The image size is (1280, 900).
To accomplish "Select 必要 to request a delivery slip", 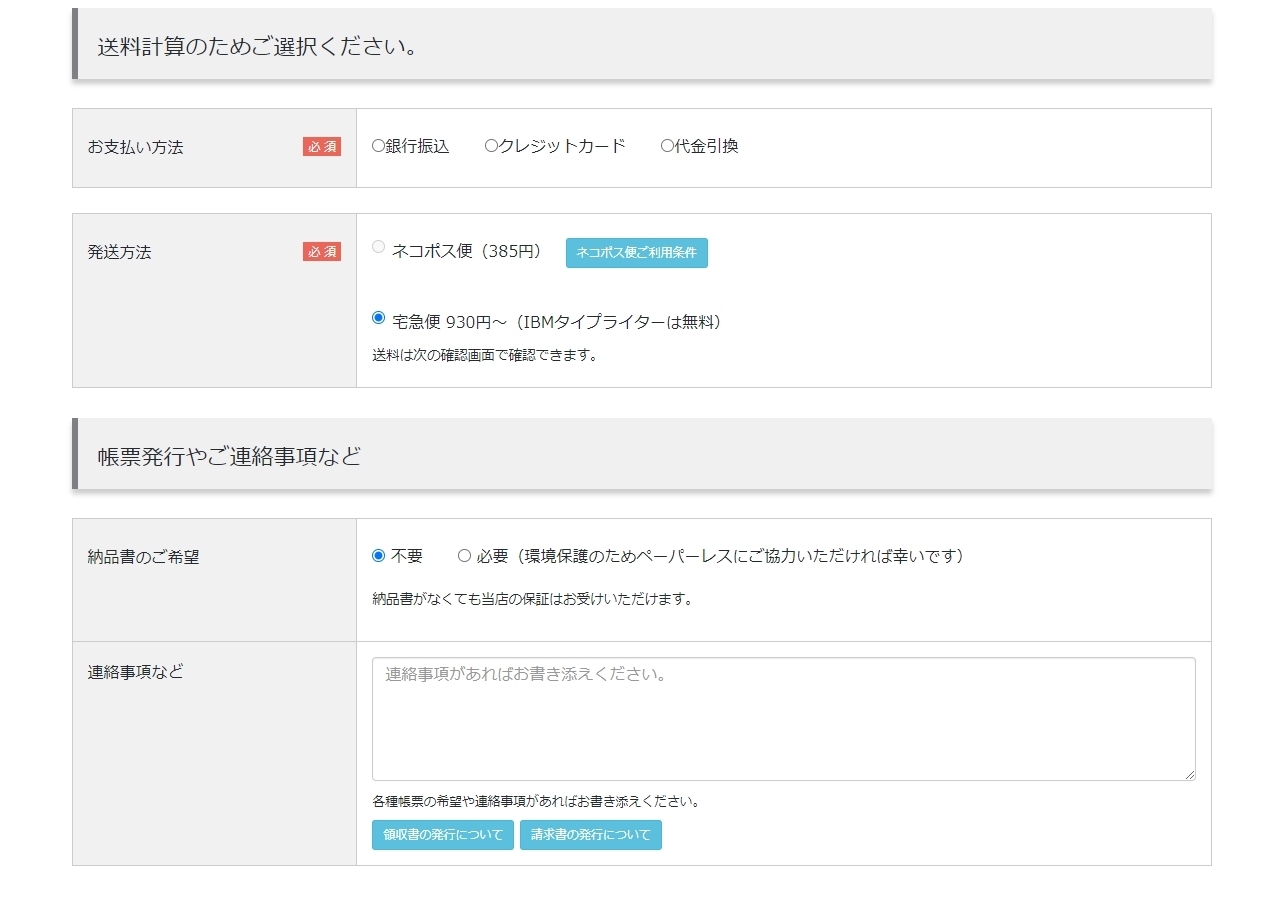I will pyautogui.click(x=464, y=556).
